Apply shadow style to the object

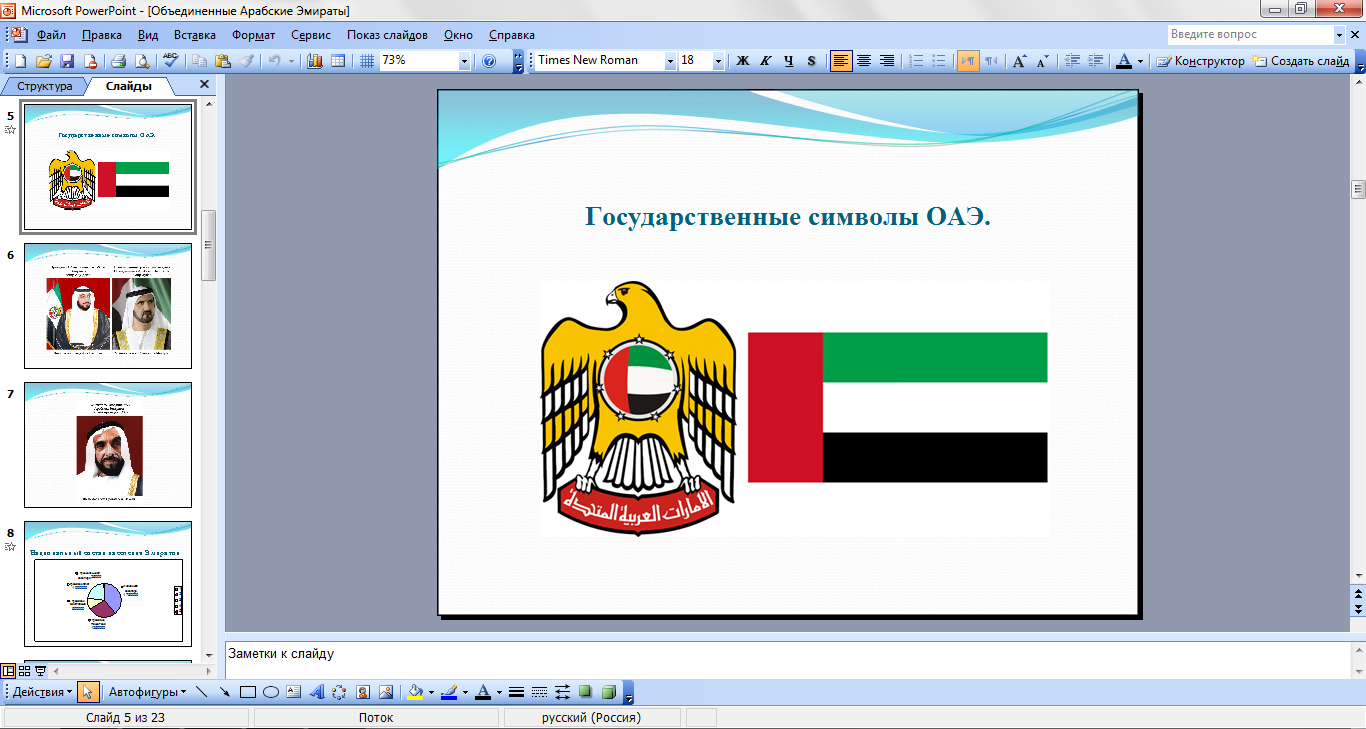(x=586, y=692)
